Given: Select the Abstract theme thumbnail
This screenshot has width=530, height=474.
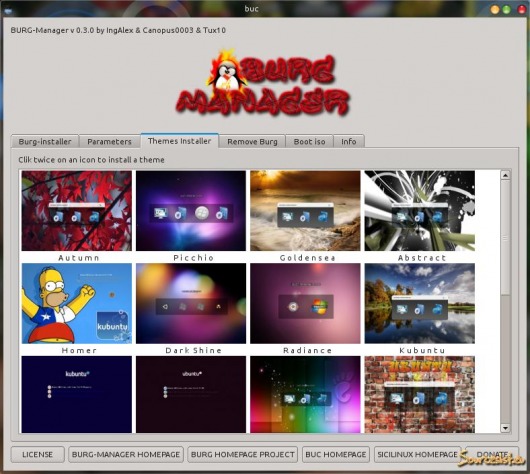Looking at the screenshot, I should [419, 211].
